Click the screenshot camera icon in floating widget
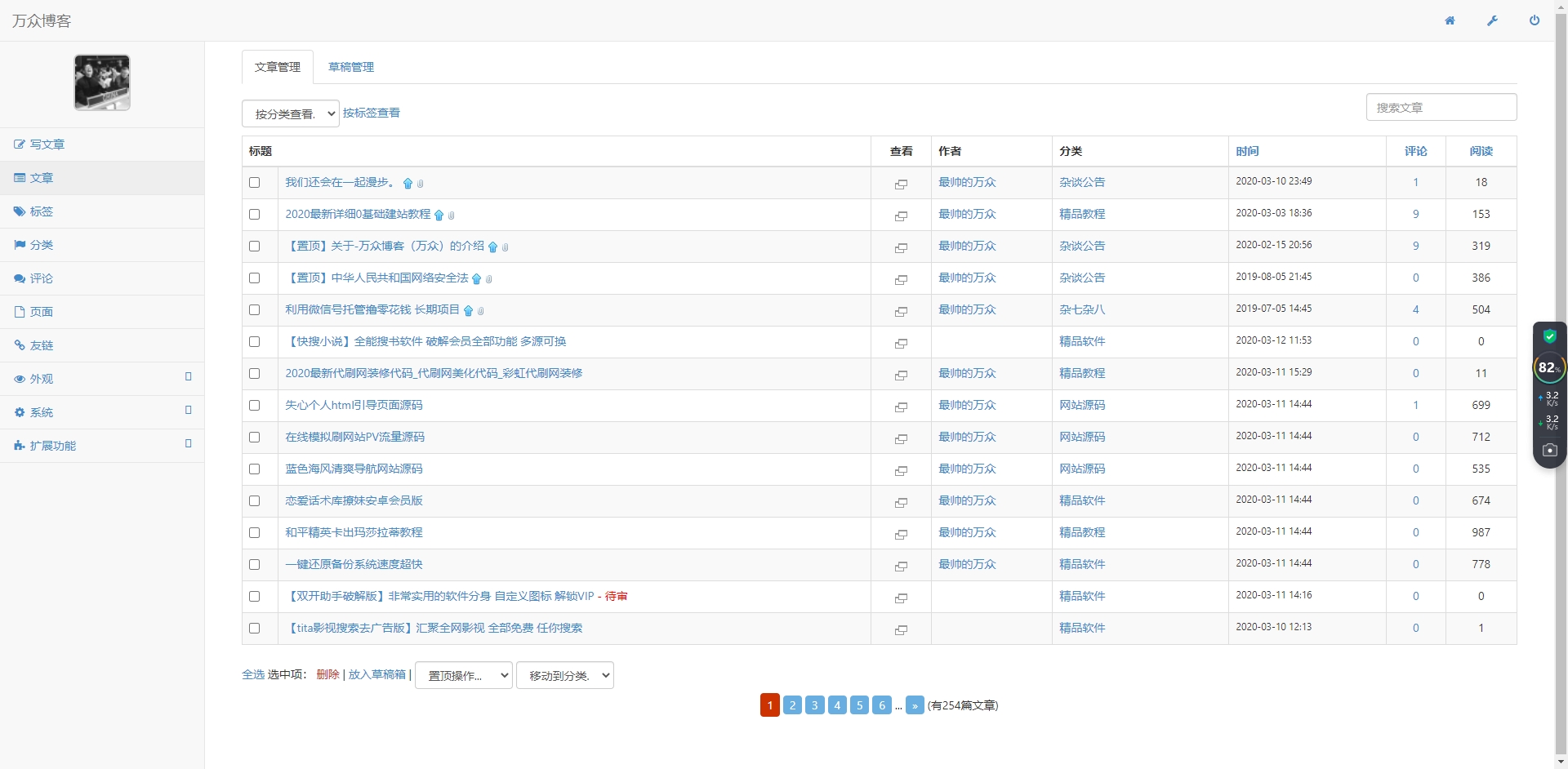Viewport: 1568px width, 769px height. pos(1549,450)
